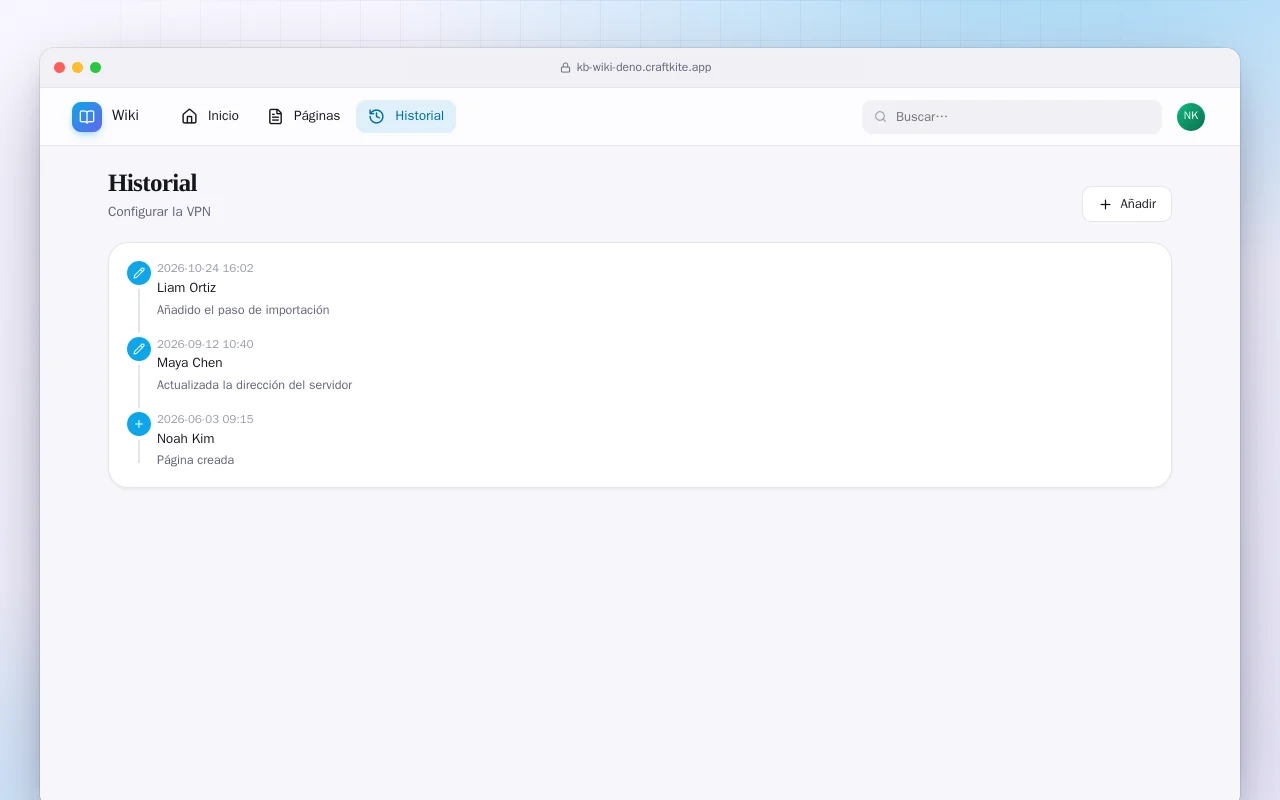Open the Maya Chen history entry

tap(640, 364)
